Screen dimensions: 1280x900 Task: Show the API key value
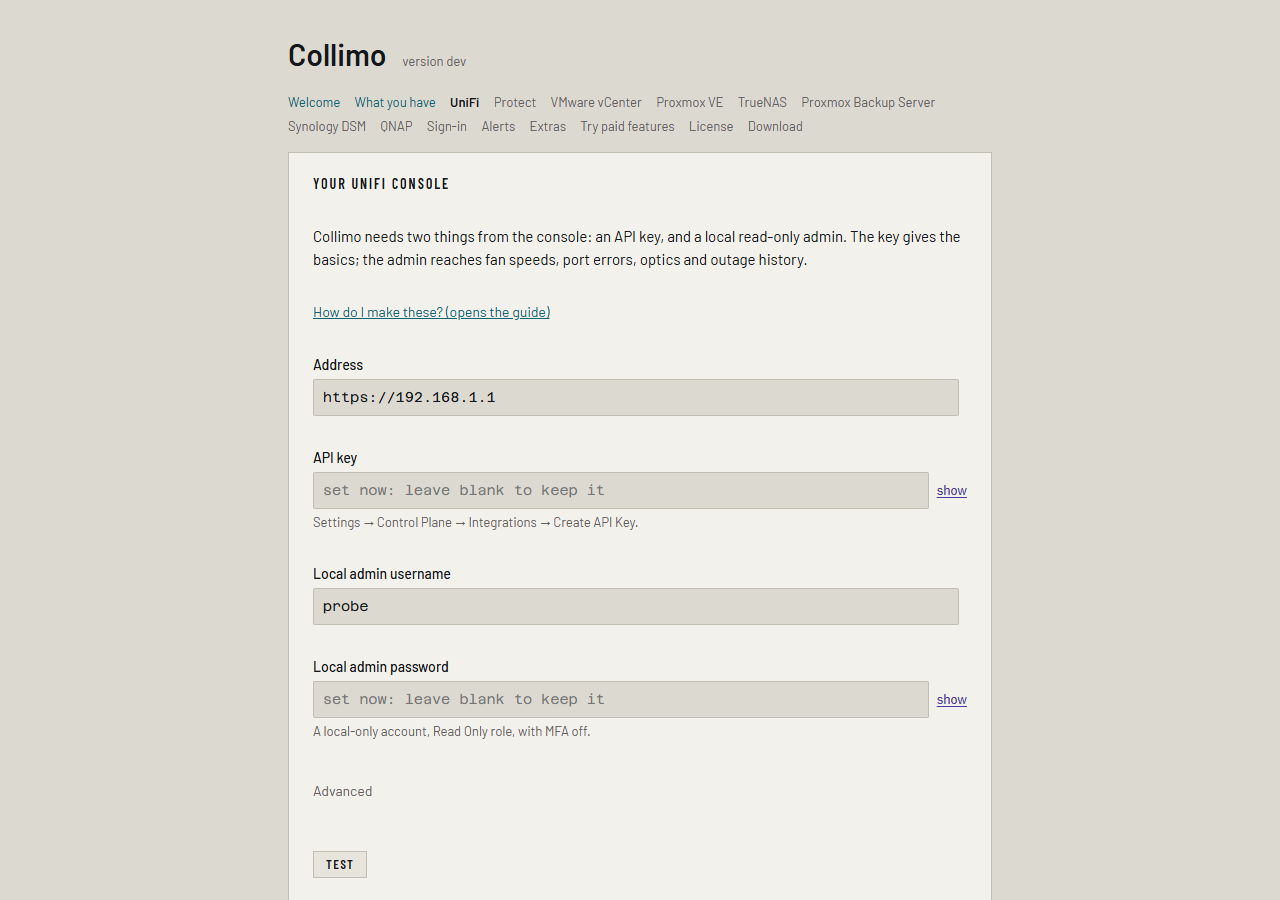(952, 490)
